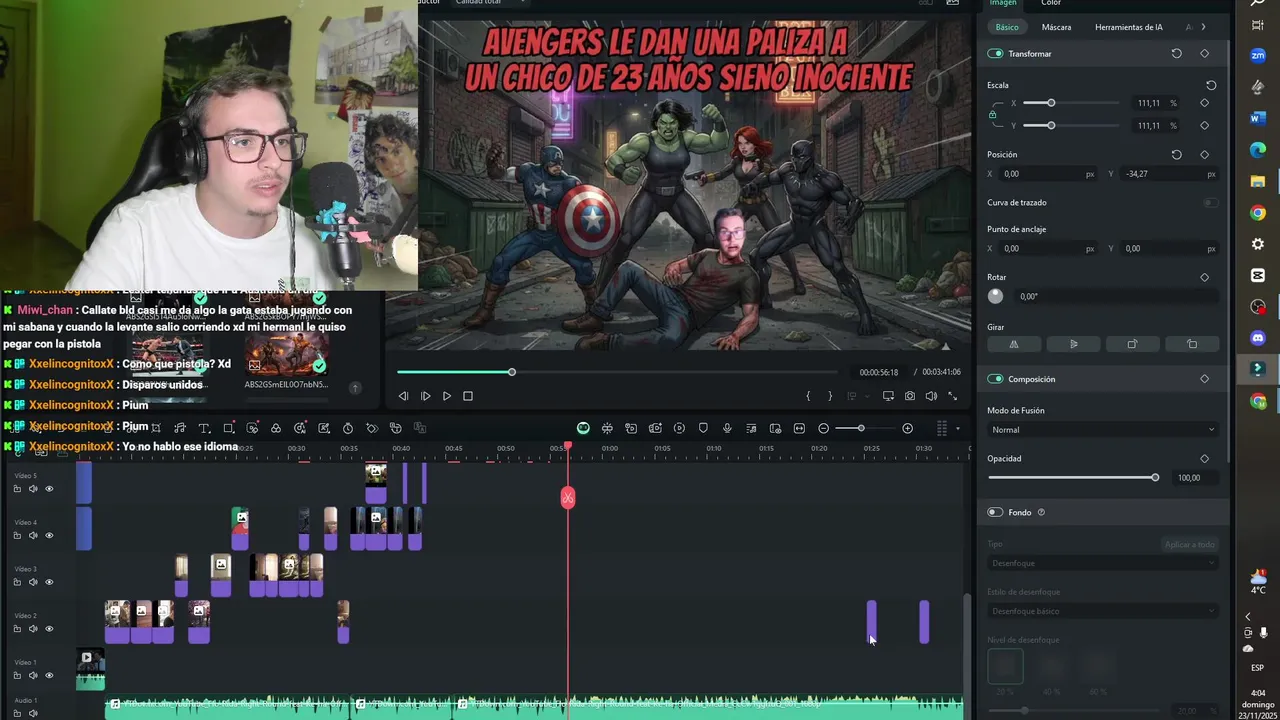Open the green AI assistant icon
Viewport: 1280px width, 720px height.
tap(583, 428)
